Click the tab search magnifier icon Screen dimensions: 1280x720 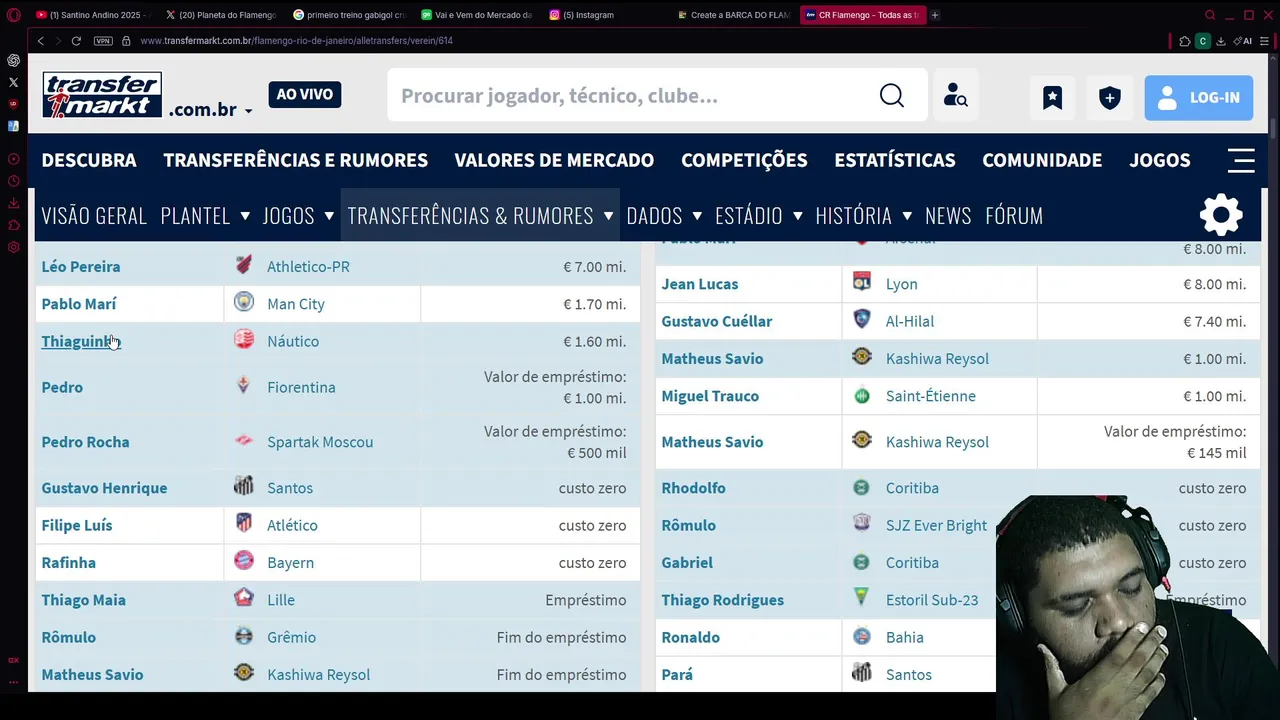1210,15
